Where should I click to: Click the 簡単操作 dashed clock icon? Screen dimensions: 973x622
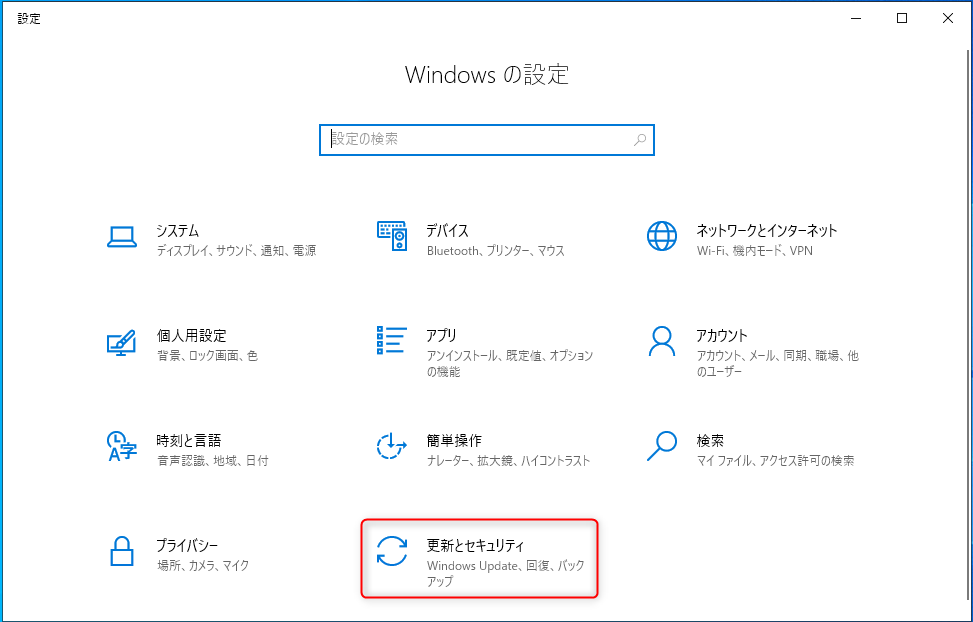pyautogui.click(x=391, y=447)
